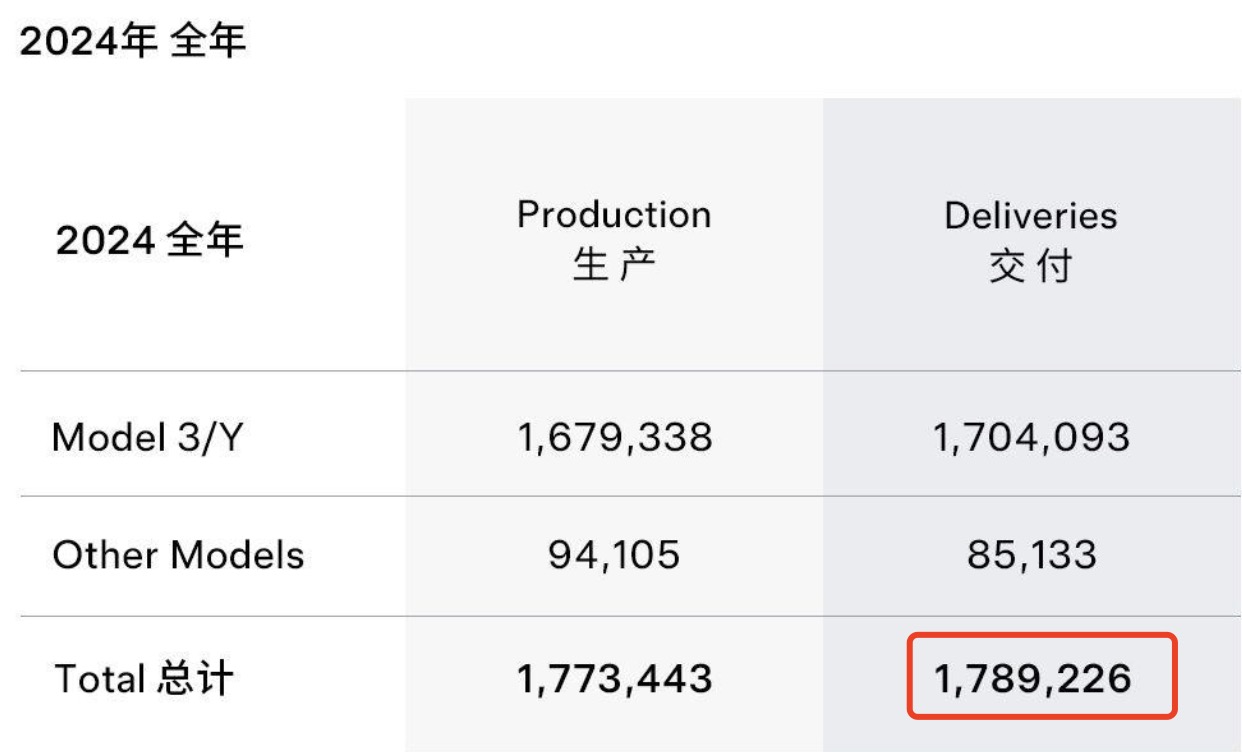Screen dimensions: 1242x752
Task: Select the "总计" characters beside Total
Action: coord(194,679)
